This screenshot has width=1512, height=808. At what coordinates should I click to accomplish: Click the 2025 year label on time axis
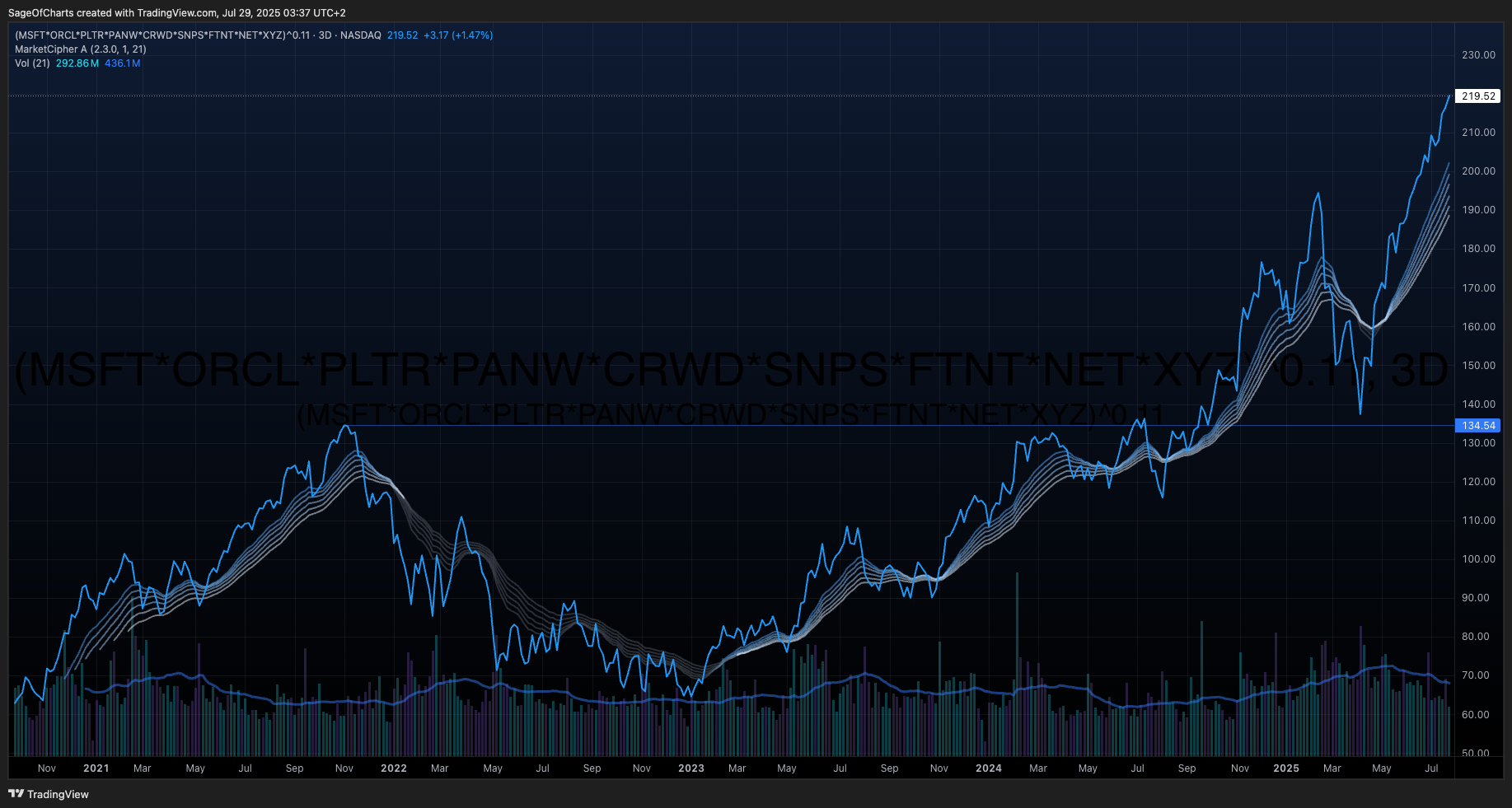1286,768
